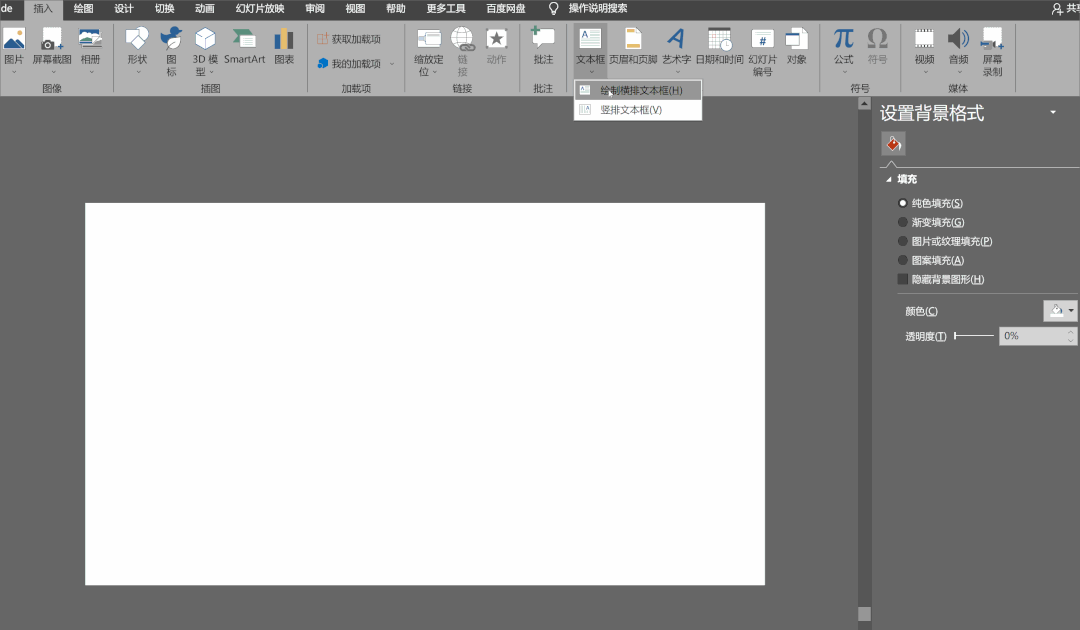Click the 透明度 transparency slider
The height and width of the screenshot is (630, 1080).
(973, 336)
